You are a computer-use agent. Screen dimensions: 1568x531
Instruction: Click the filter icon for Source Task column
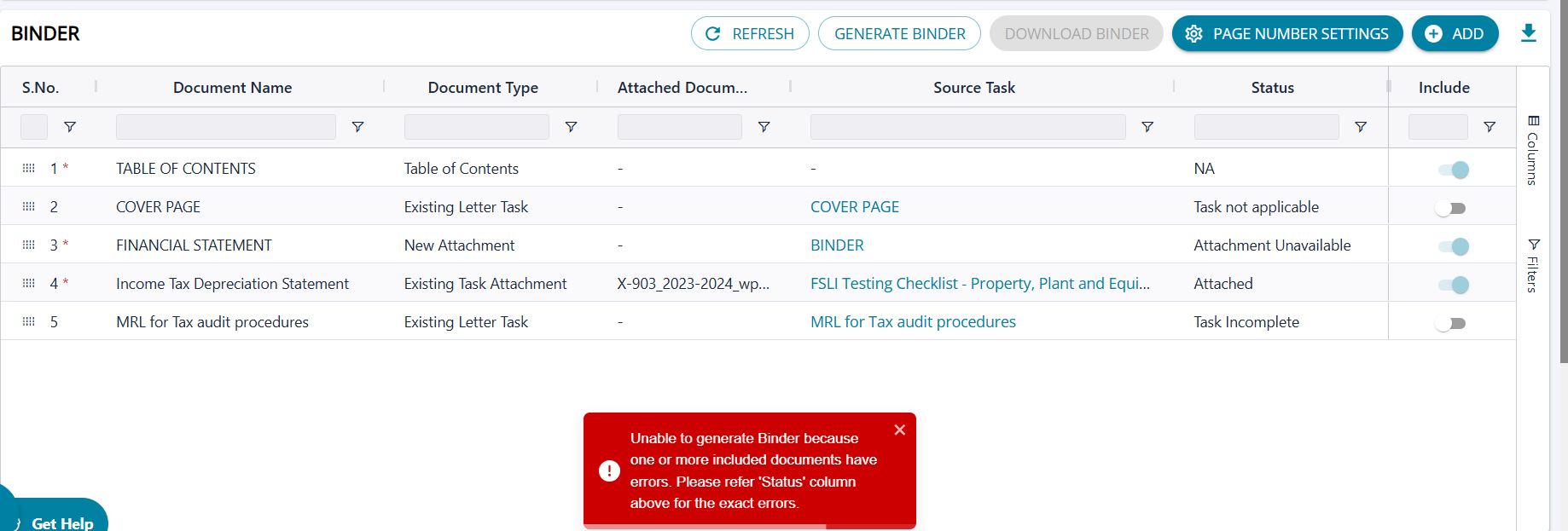[x=1147, y=127]
